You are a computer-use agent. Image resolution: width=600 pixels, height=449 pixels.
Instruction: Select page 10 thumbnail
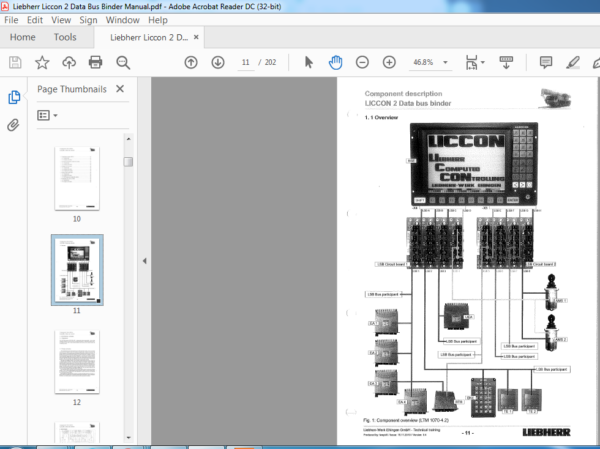77,178
